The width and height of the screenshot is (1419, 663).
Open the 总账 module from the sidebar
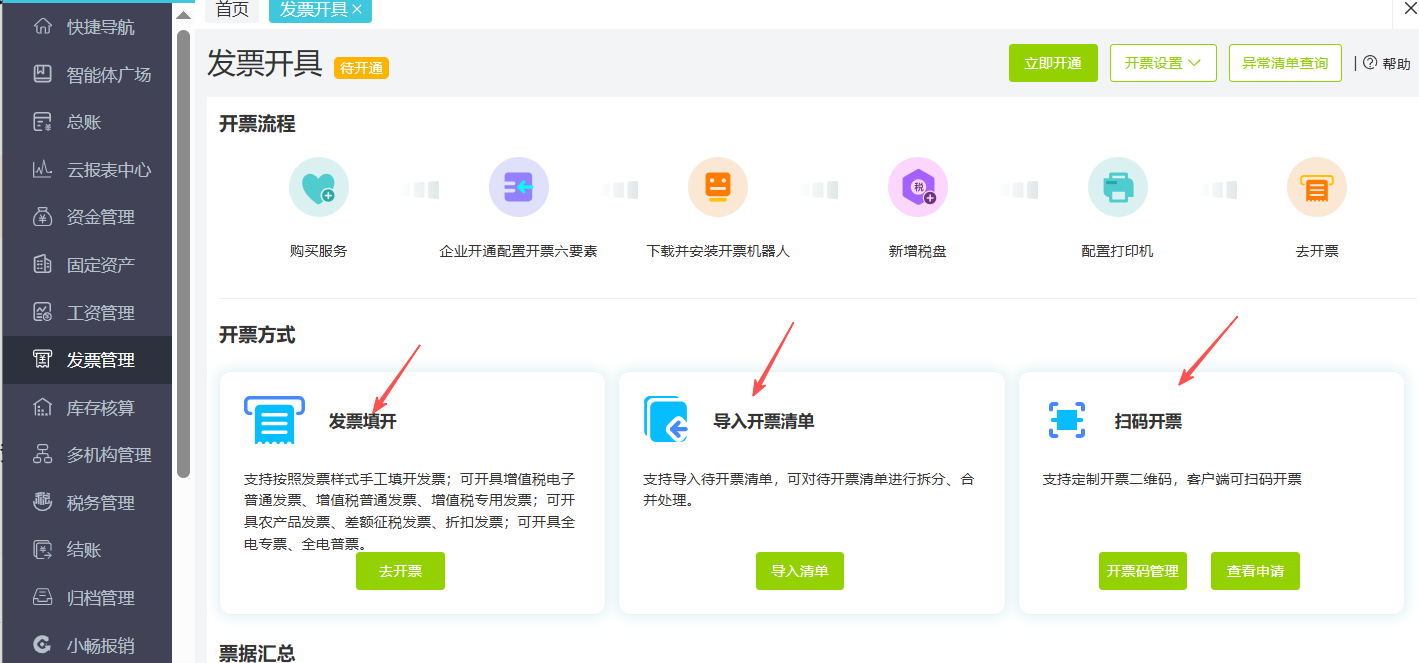coord(87,121)
